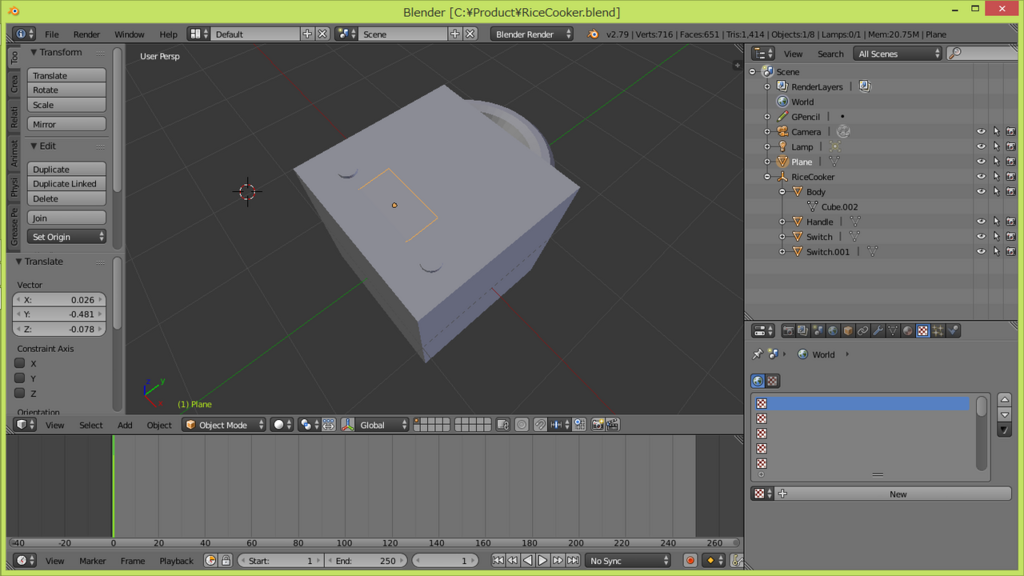
Task: Open the Render menu
Action: pyautogui.click(x=86, y=35)
